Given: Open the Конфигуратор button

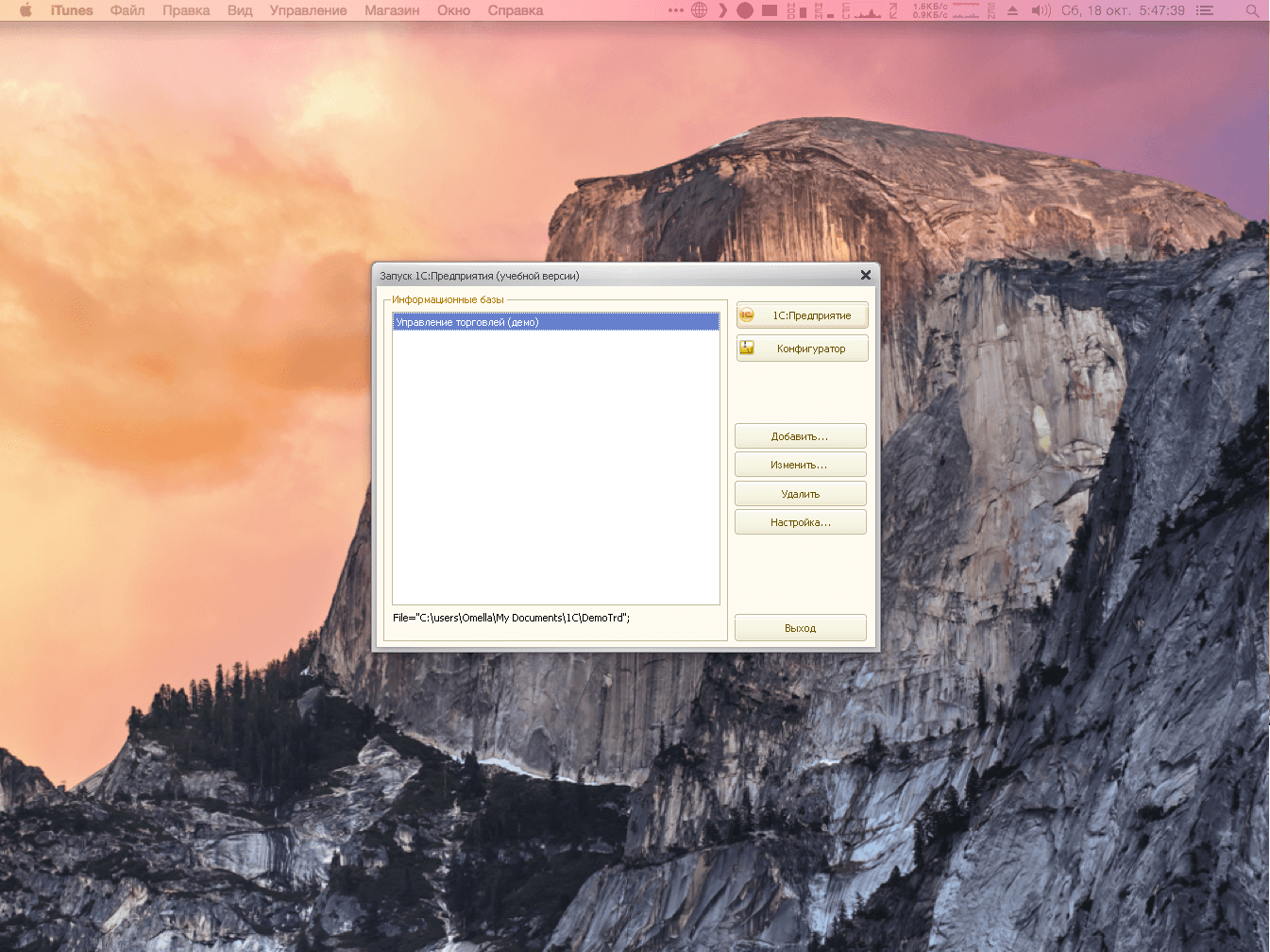Looking at the screenshot, I should (x=802, y=348).
